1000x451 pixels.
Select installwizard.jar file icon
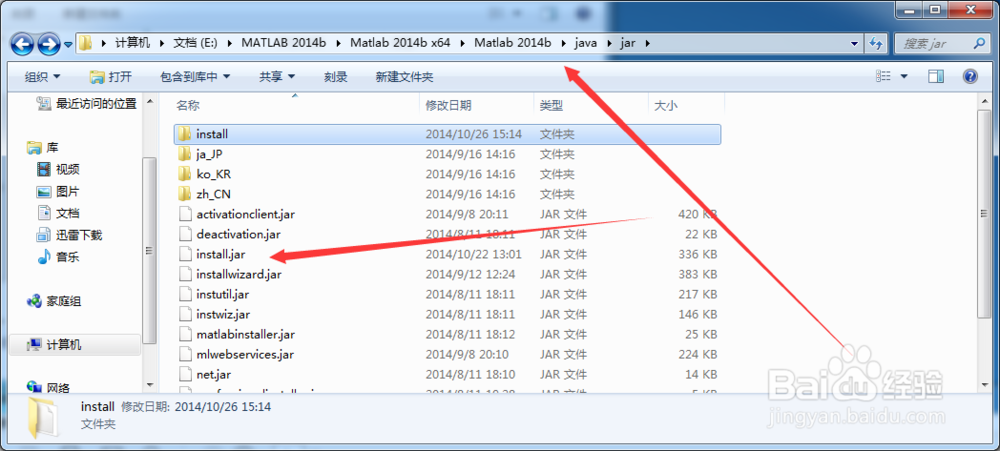coord(185,274)
